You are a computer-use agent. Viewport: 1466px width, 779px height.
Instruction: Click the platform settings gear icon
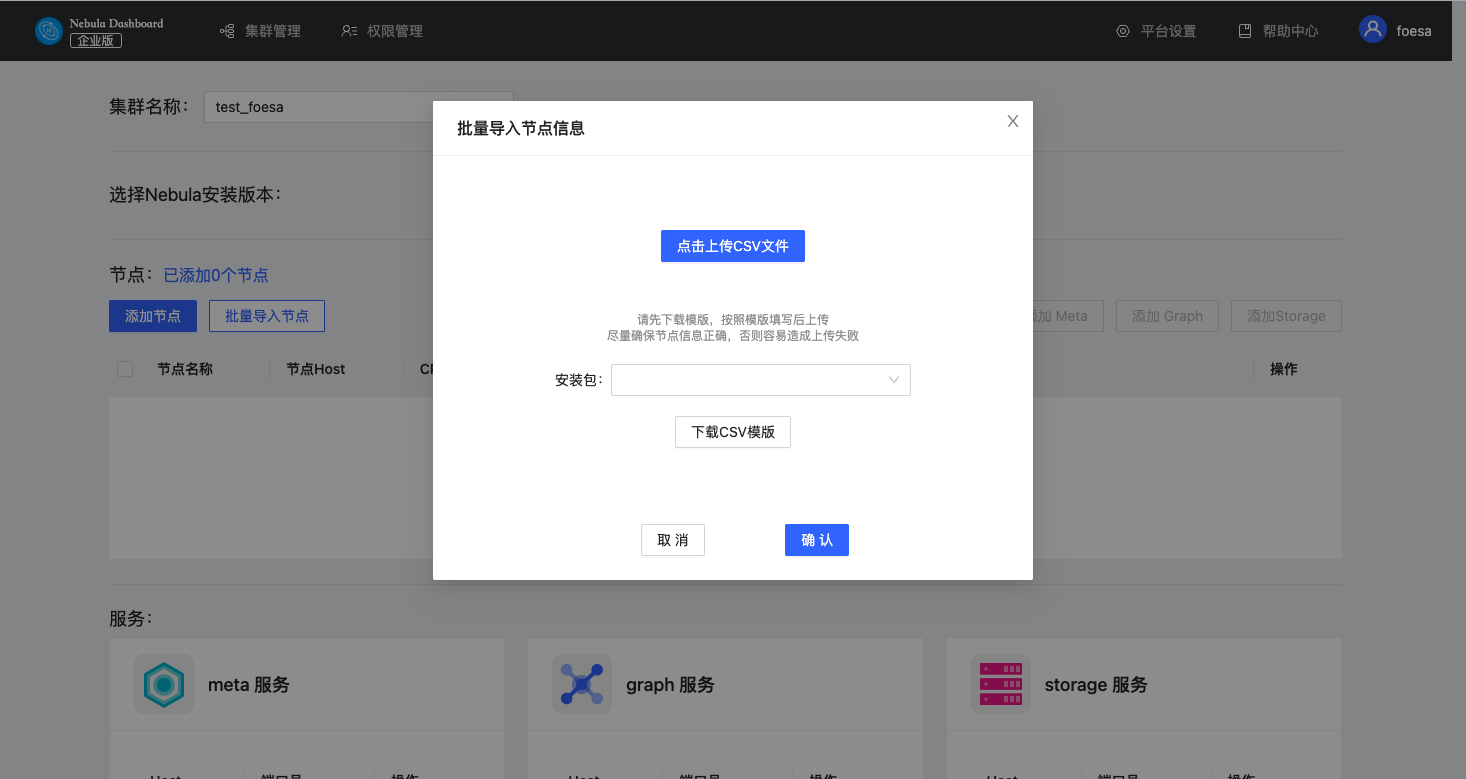[x=1123, y=31]
